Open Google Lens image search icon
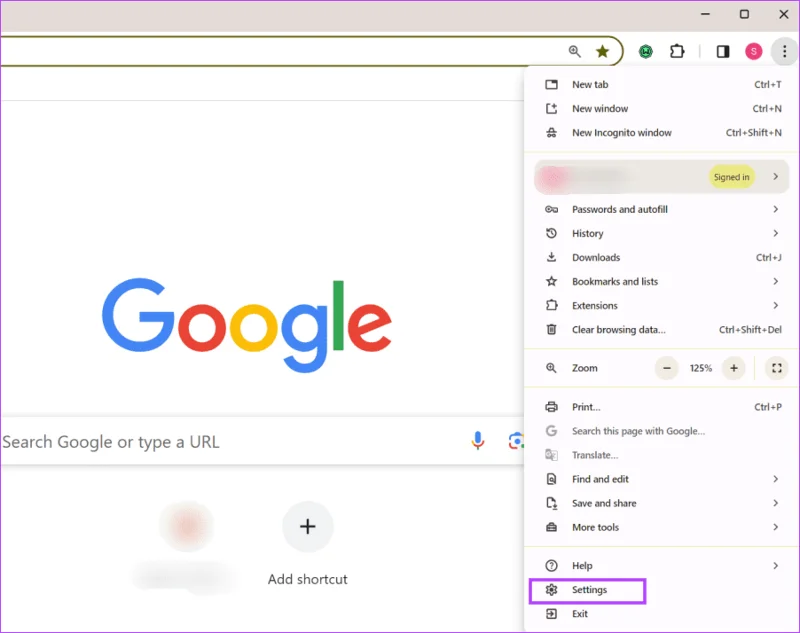This screenshot has width=800, height=633. (516, 441)
